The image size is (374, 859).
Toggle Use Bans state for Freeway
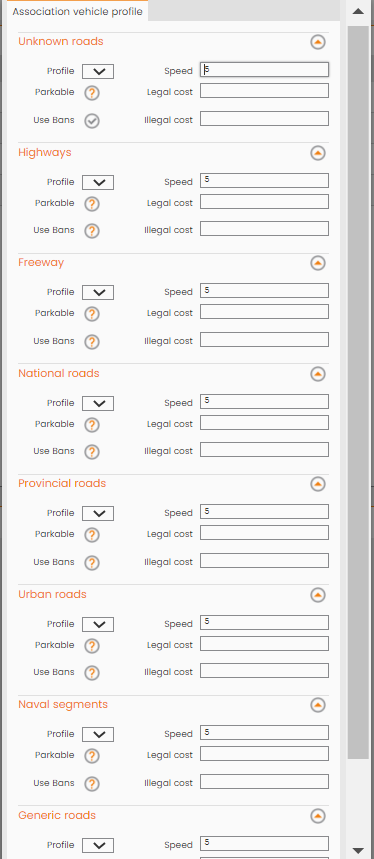click(92, 342)
